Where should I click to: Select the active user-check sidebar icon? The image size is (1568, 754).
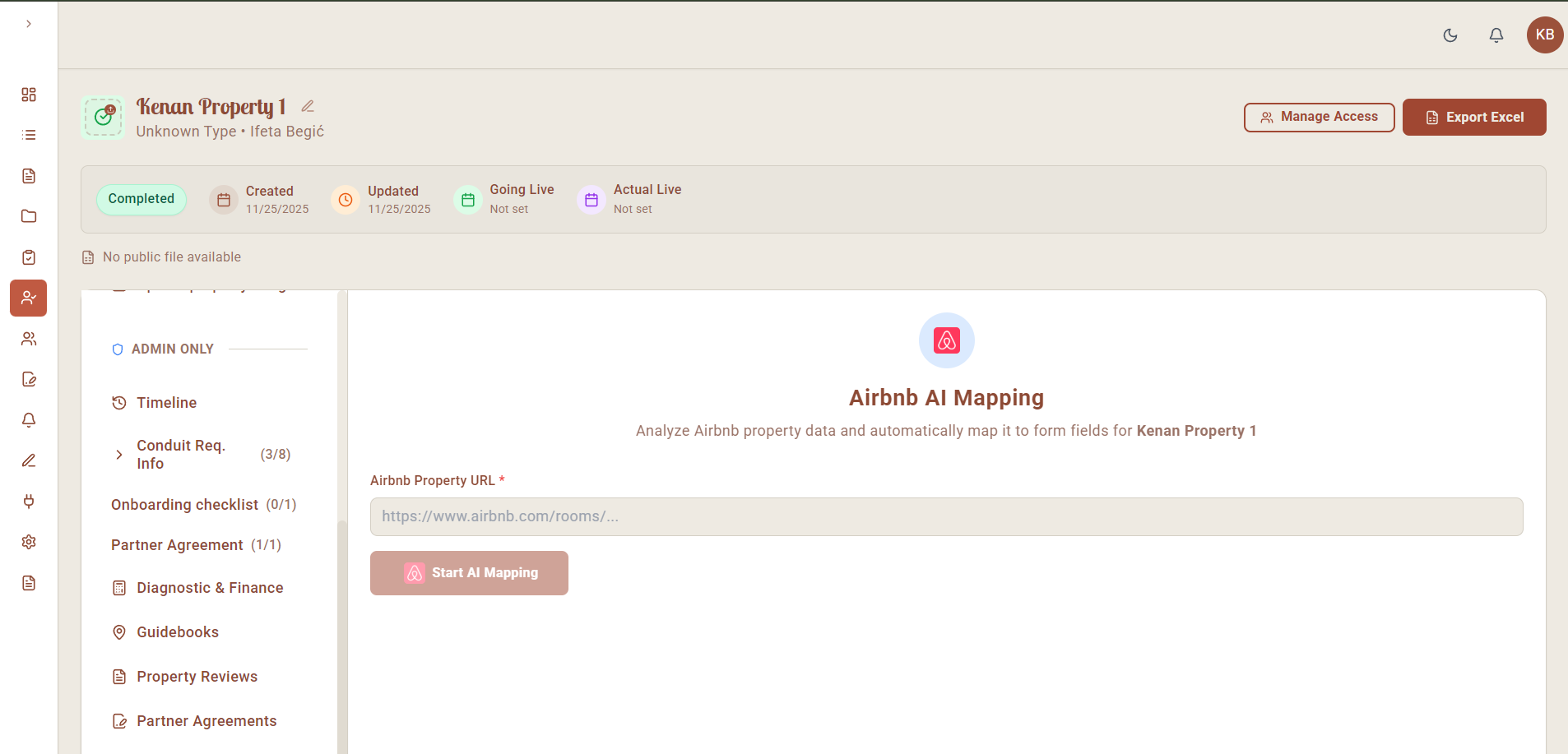tap(29, 298)
